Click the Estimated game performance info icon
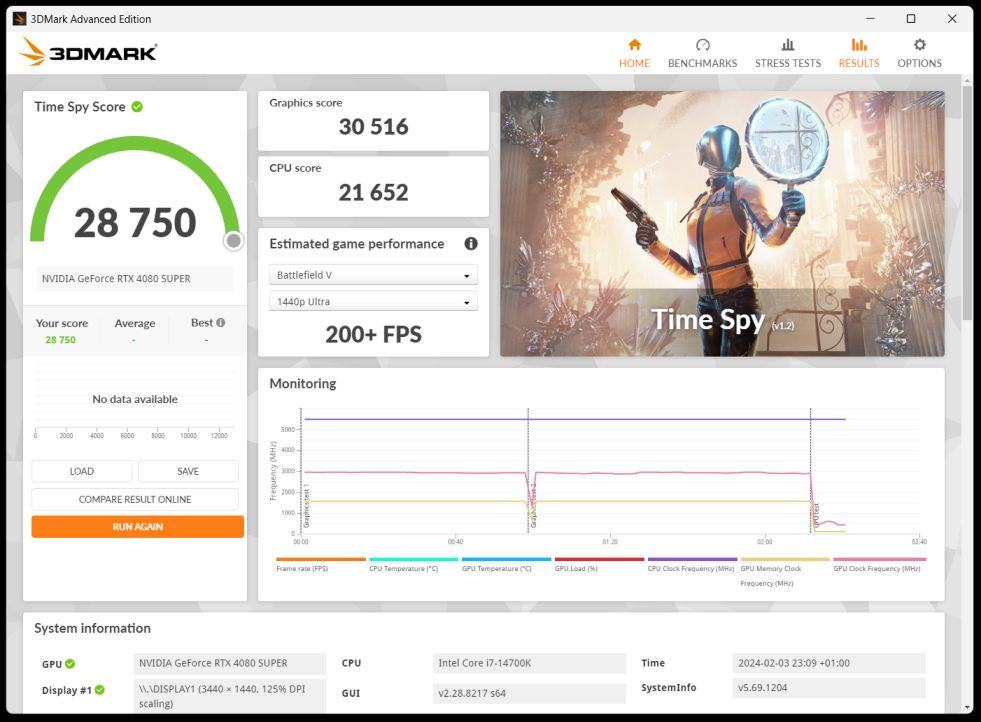The height and width of the screenshot is (722, 981). (x=471, y=244)
